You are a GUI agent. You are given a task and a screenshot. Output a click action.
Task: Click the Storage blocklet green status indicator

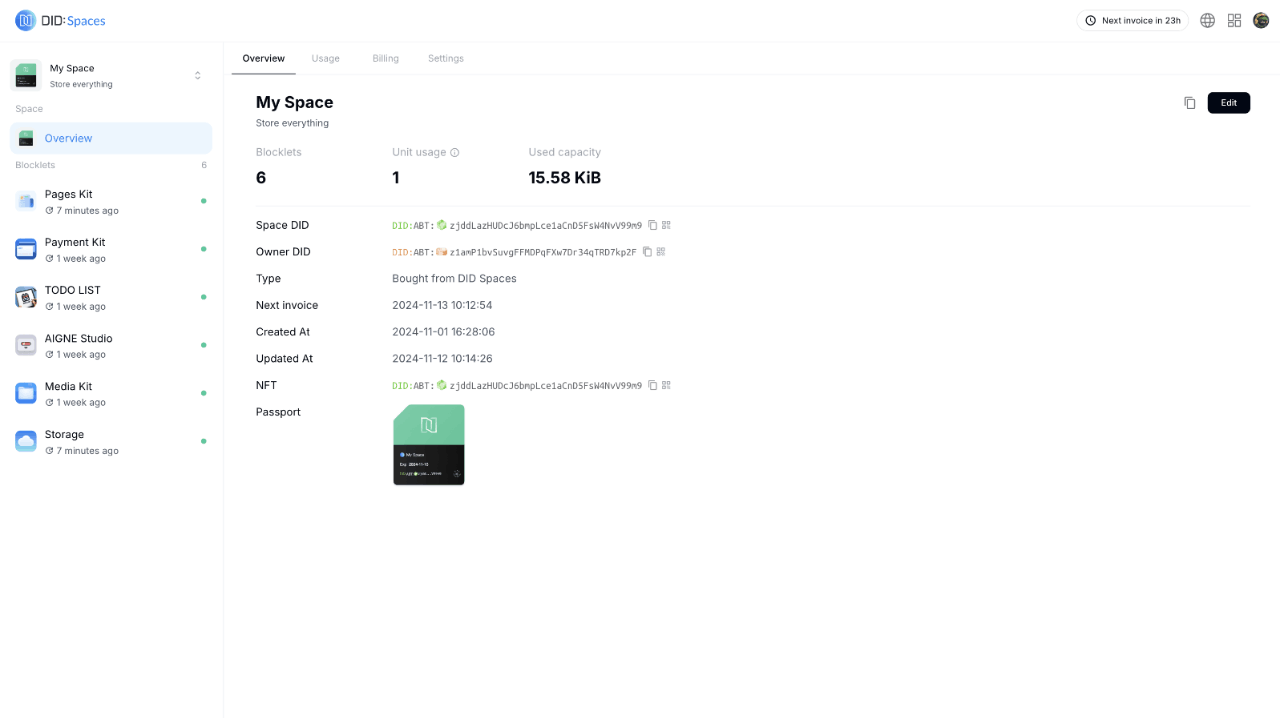[x=204, y=441]
